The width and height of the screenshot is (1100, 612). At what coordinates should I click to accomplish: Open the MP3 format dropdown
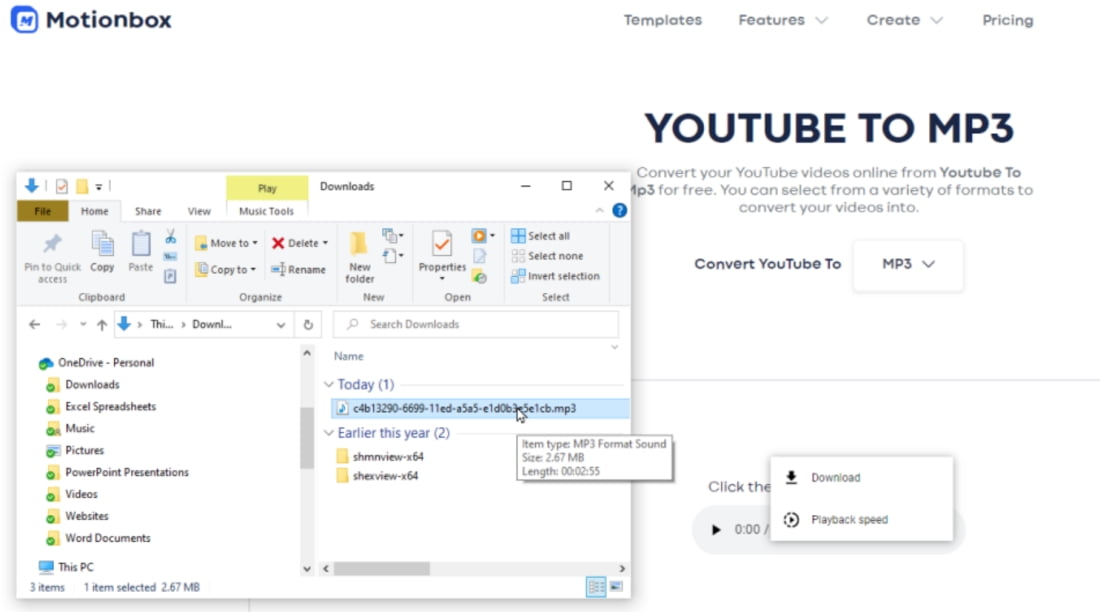[908, 265]
